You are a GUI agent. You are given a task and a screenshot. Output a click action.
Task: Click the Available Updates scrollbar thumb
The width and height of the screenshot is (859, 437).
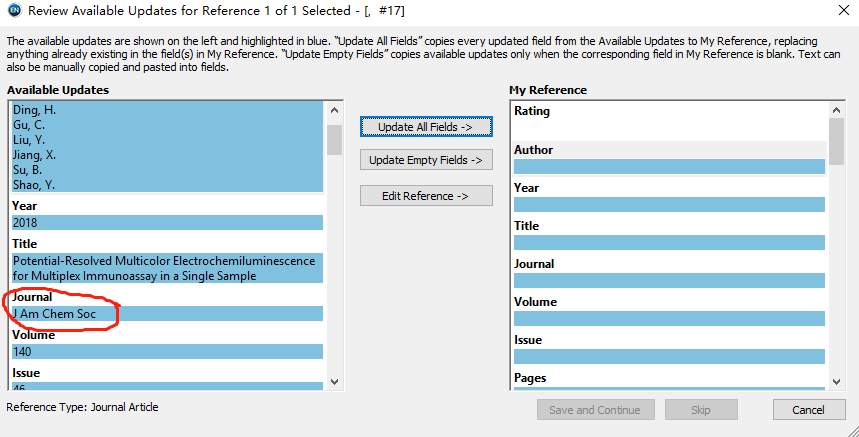coord(335,139)
